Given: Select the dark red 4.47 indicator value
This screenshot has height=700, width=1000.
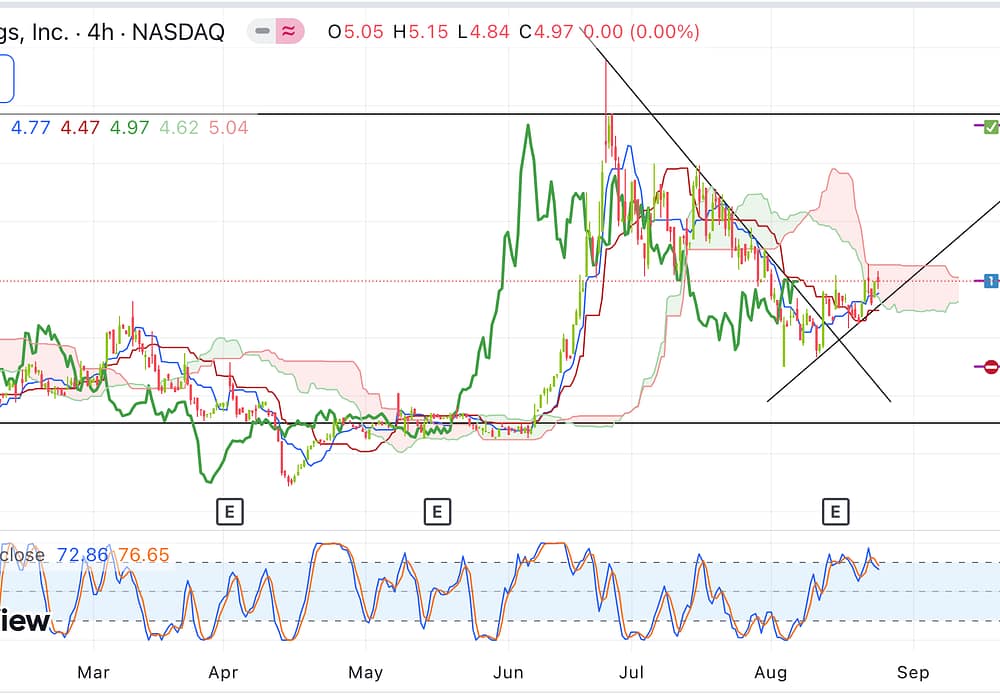Looking at the screenshot, I should click(x=80, y=128).
